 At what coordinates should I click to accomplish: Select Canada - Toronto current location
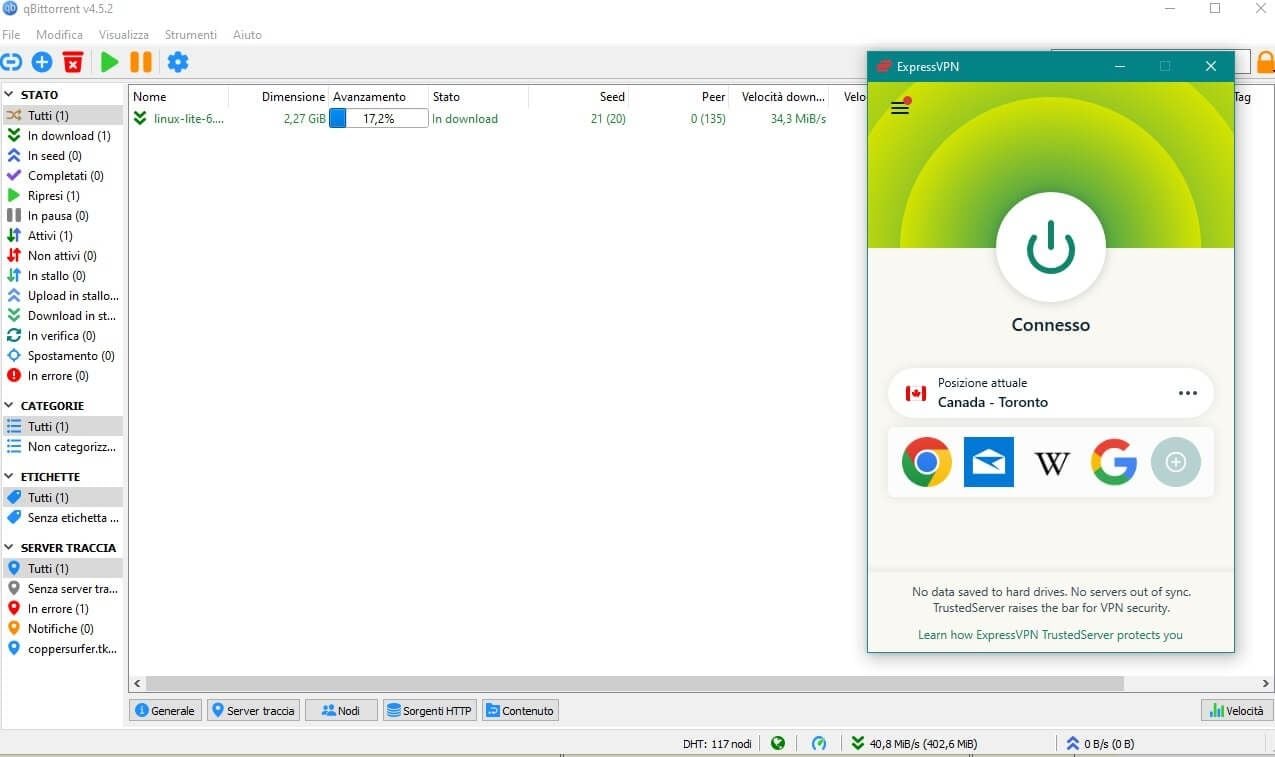tap(1051, 393)
